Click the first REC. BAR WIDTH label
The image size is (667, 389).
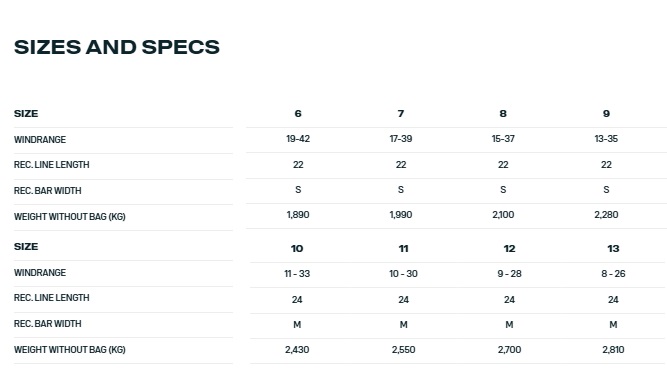click(48, 191)
